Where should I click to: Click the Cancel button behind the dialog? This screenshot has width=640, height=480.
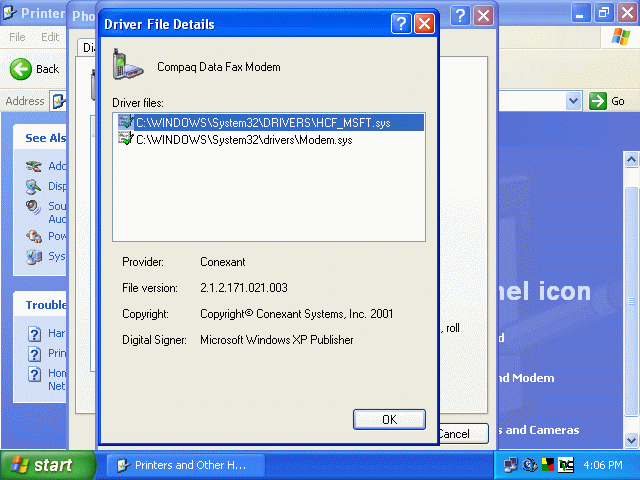[x=464, y=433]
